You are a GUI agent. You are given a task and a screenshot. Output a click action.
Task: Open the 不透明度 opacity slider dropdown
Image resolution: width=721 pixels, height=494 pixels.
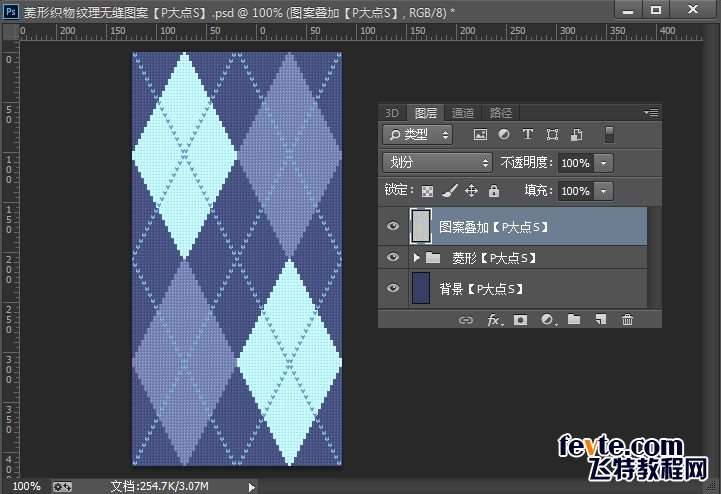tap(604, 163)
